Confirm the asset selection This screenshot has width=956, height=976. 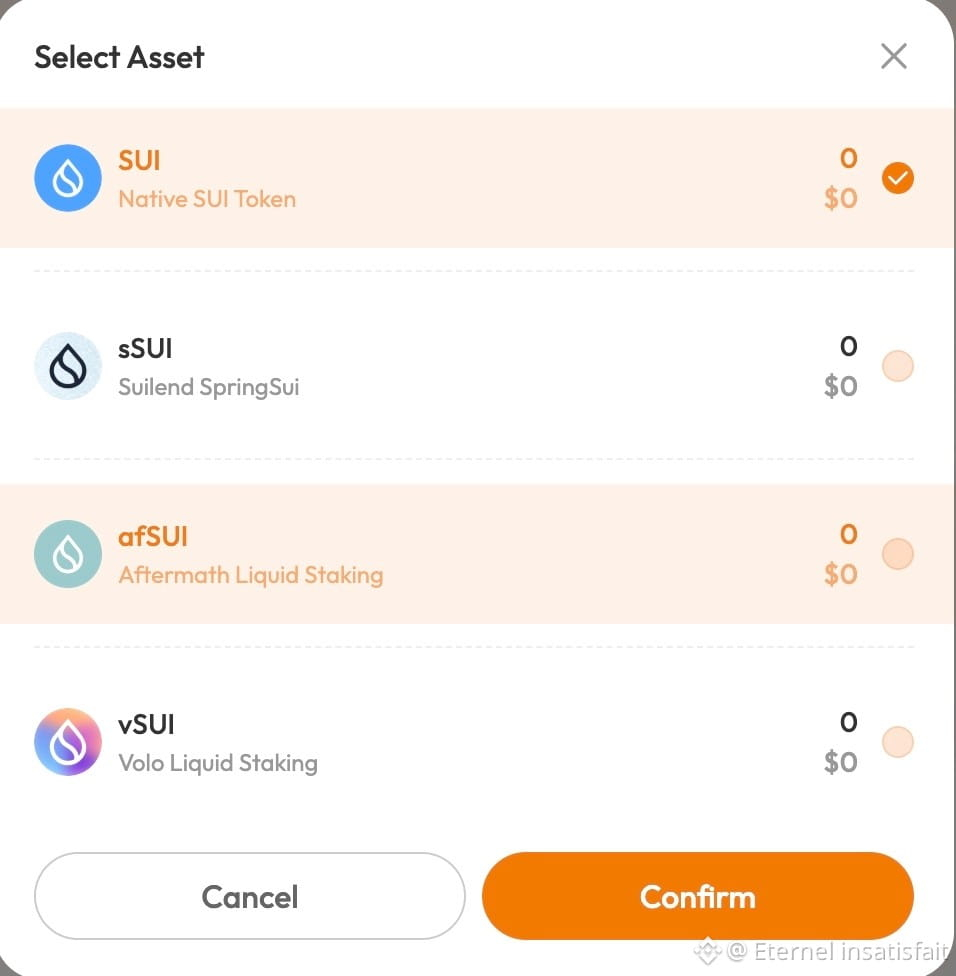pos(698,896)
